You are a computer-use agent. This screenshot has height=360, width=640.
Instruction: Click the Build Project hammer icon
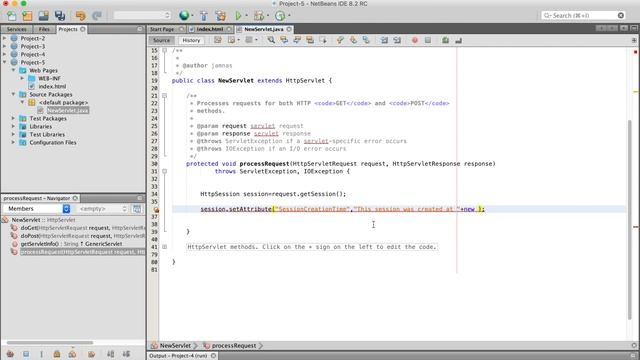[204, 16]
